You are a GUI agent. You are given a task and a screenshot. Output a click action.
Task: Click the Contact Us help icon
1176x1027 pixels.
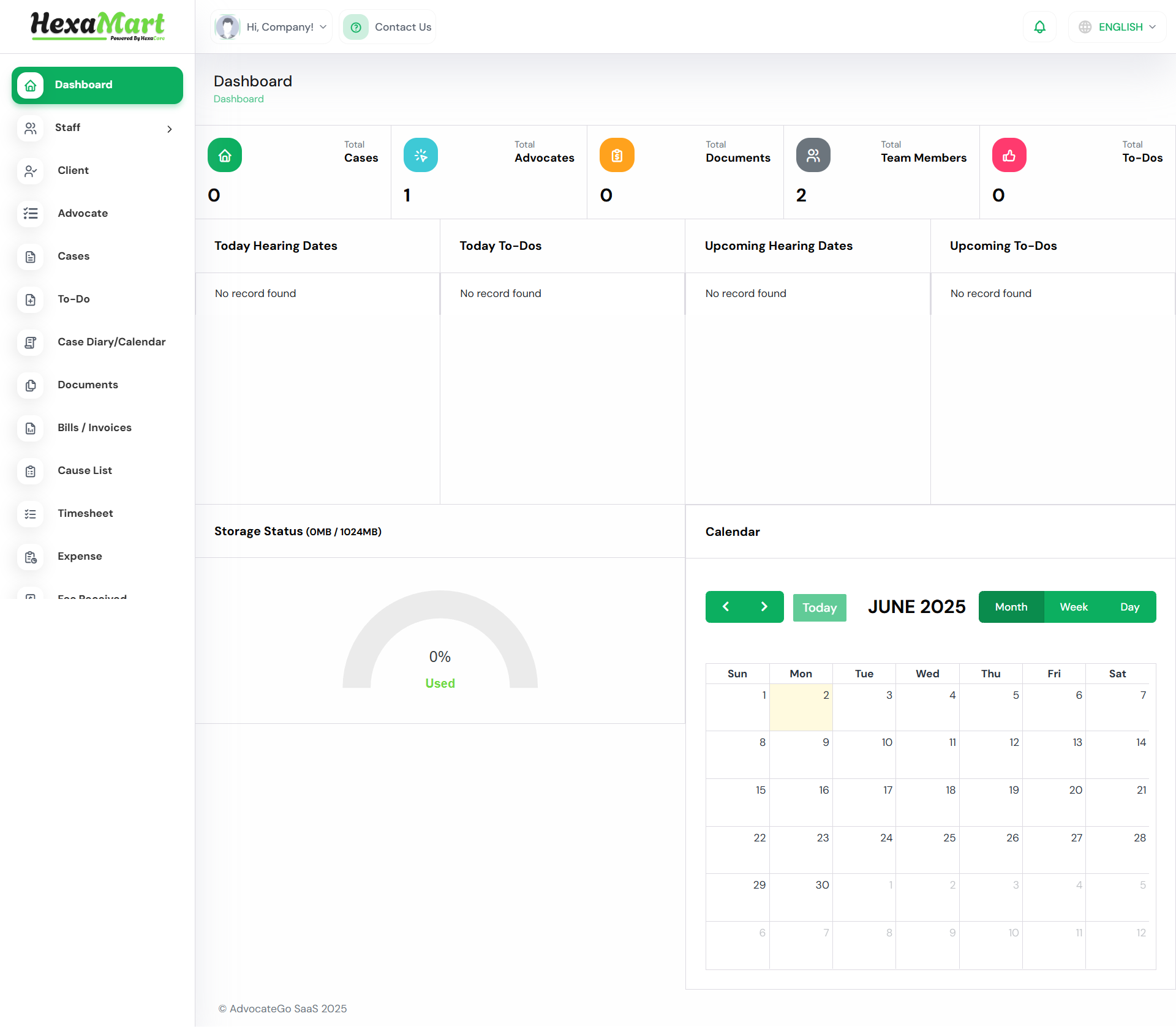tap(356, 27)
